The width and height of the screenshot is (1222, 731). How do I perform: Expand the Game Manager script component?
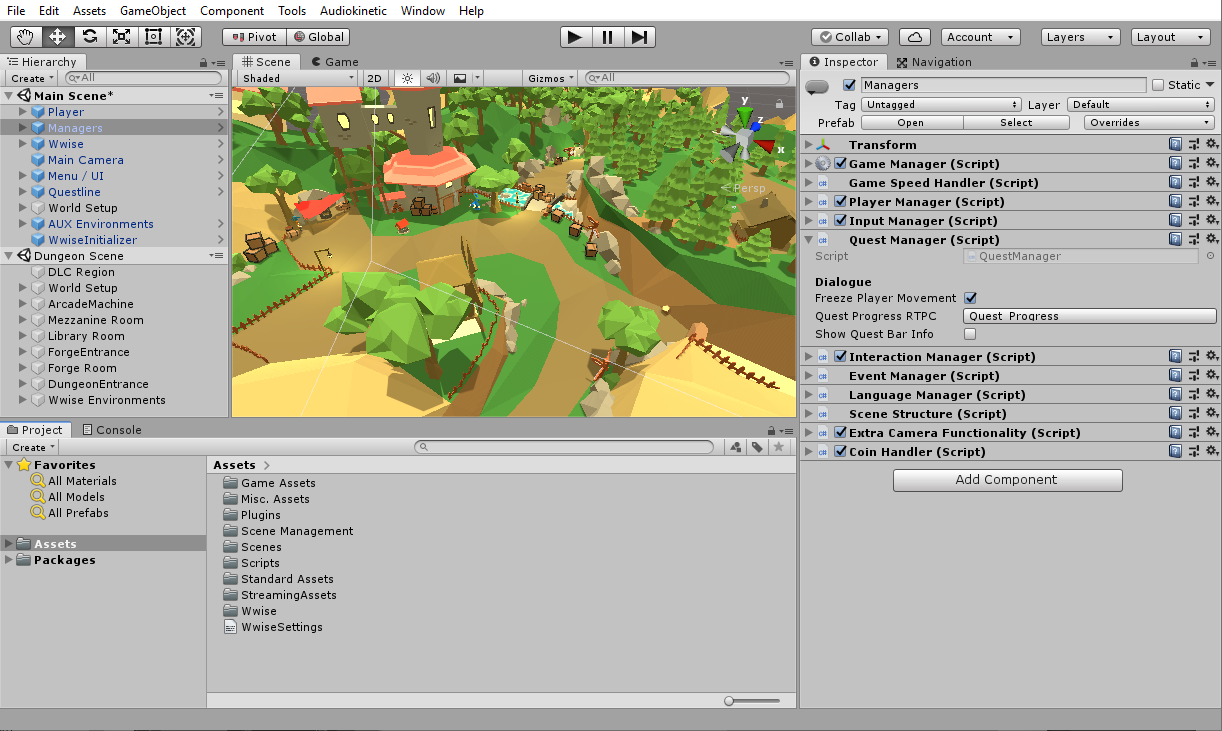point(809,164)
